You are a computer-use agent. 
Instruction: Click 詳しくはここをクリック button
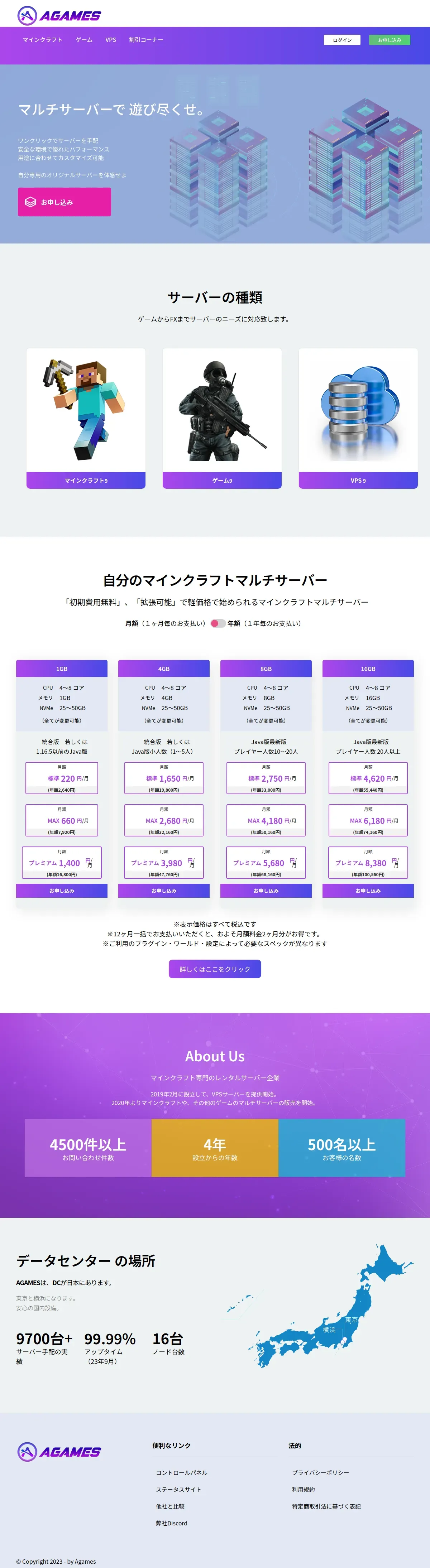[x=215, y=969]
